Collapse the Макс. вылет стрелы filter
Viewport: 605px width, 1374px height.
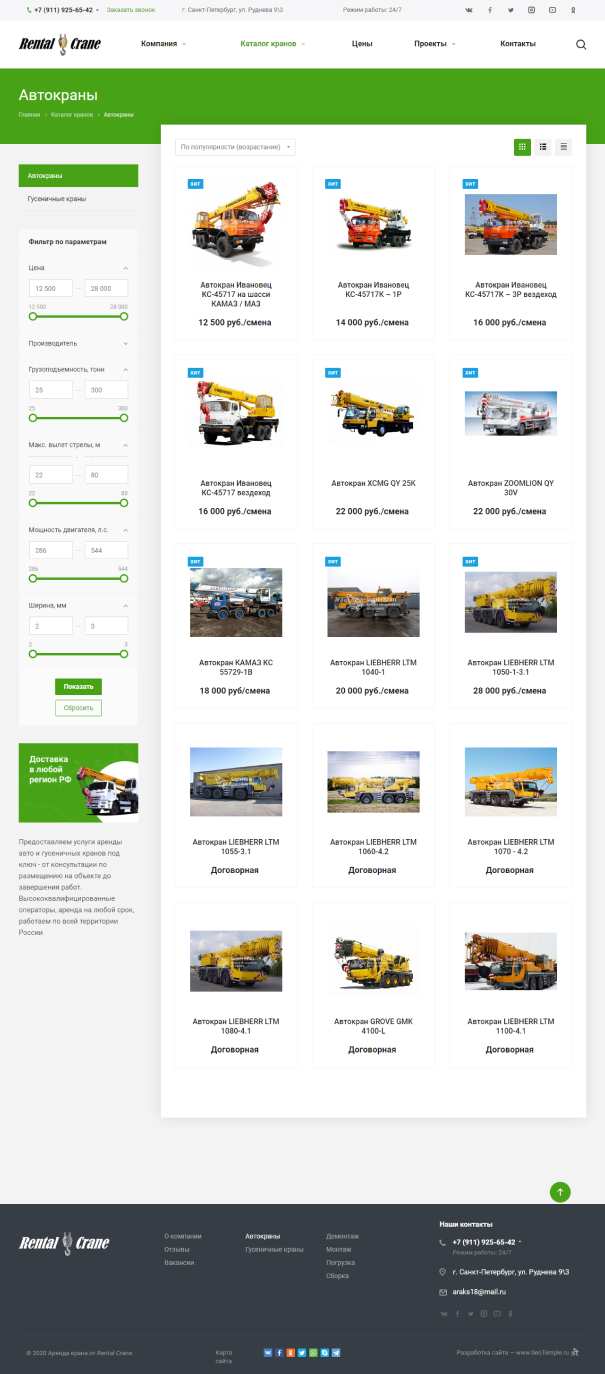coord(125,445)
